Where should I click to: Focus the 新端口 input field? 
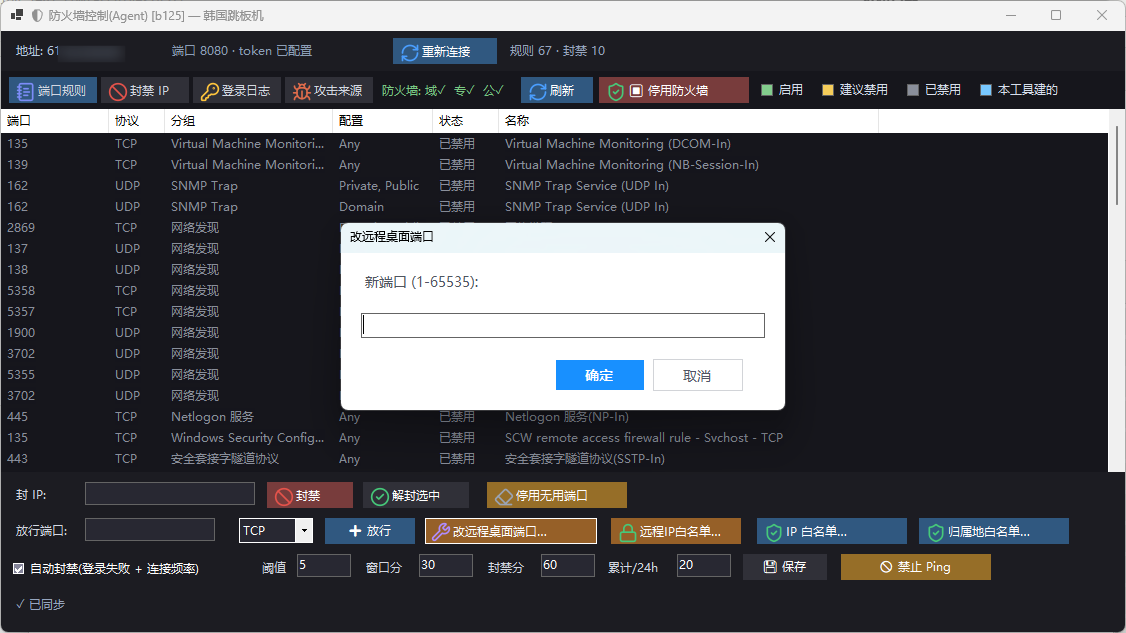pos(563,325)
